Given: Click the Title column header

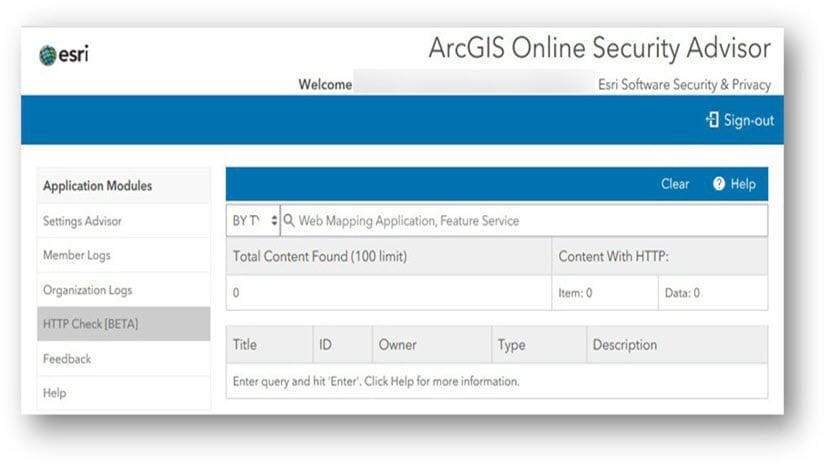Looking at the screenshot, I should coord(270,345).
